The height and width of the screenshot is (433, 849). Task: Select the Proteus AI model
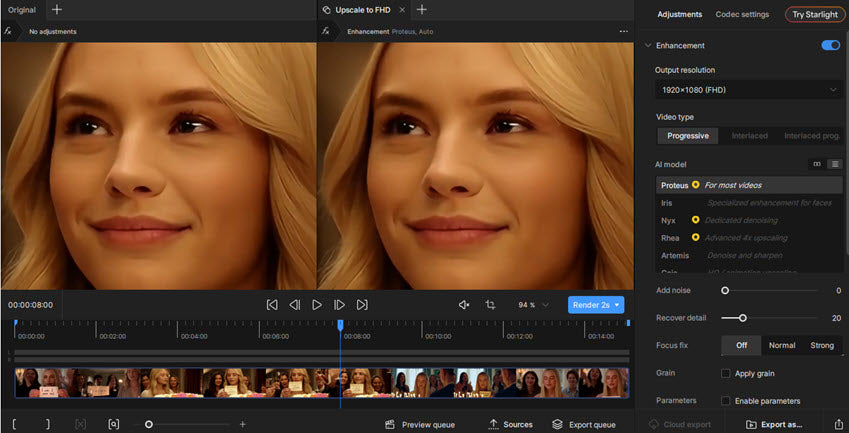[x=749, y=185]
